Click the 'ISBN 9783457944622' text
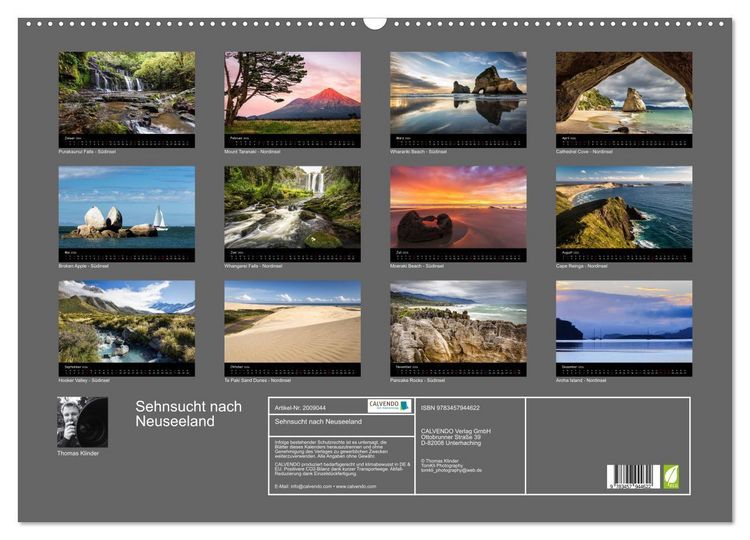Screen dimensions: 750x540 point(450,408)
